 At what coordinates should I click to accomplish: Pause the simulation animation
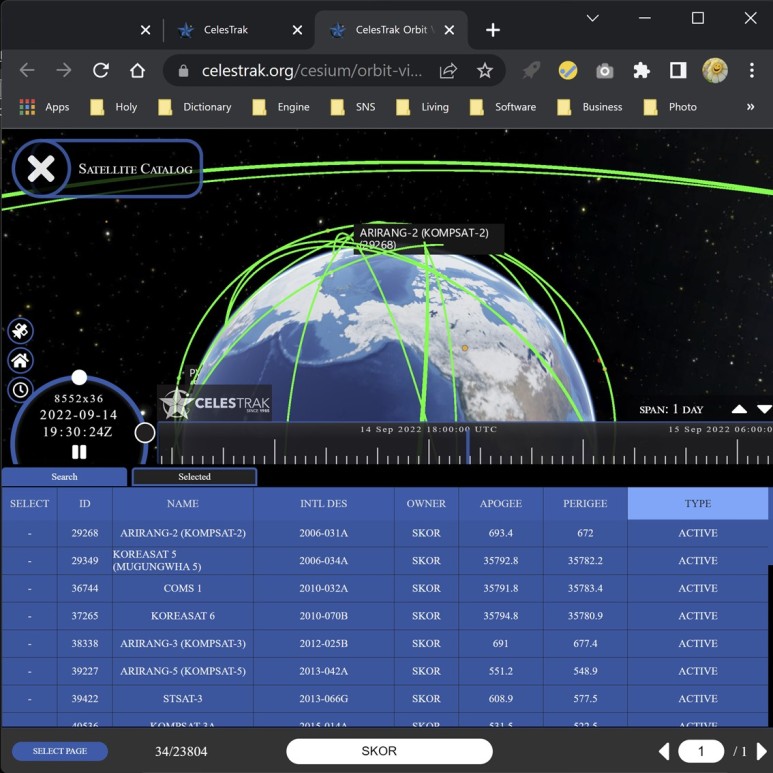(79, 452)
